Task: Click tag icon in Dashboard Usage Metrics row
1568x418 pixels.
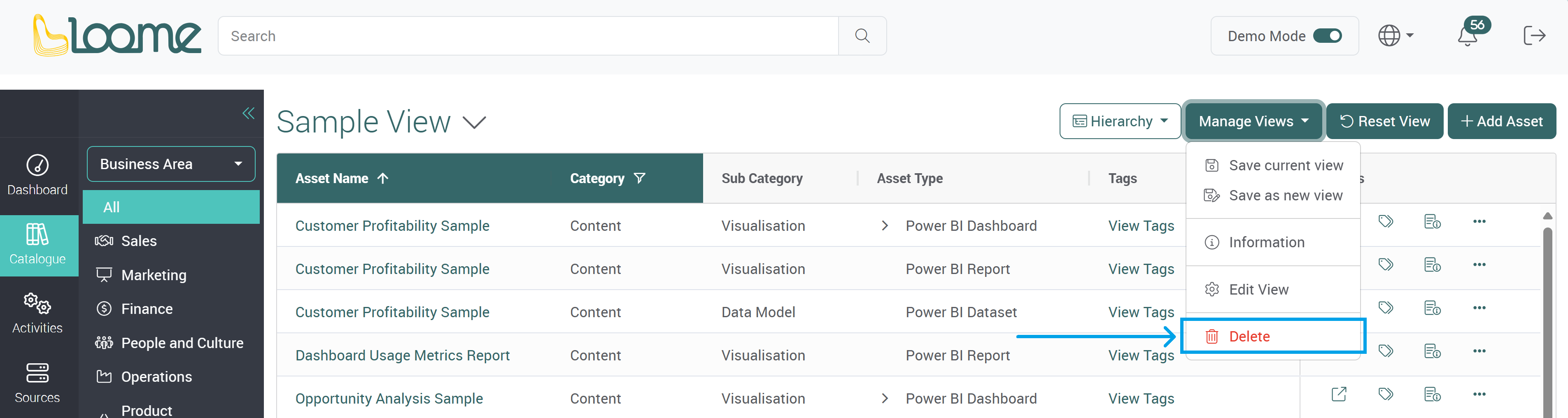Action: click(x=1386, y=351)
